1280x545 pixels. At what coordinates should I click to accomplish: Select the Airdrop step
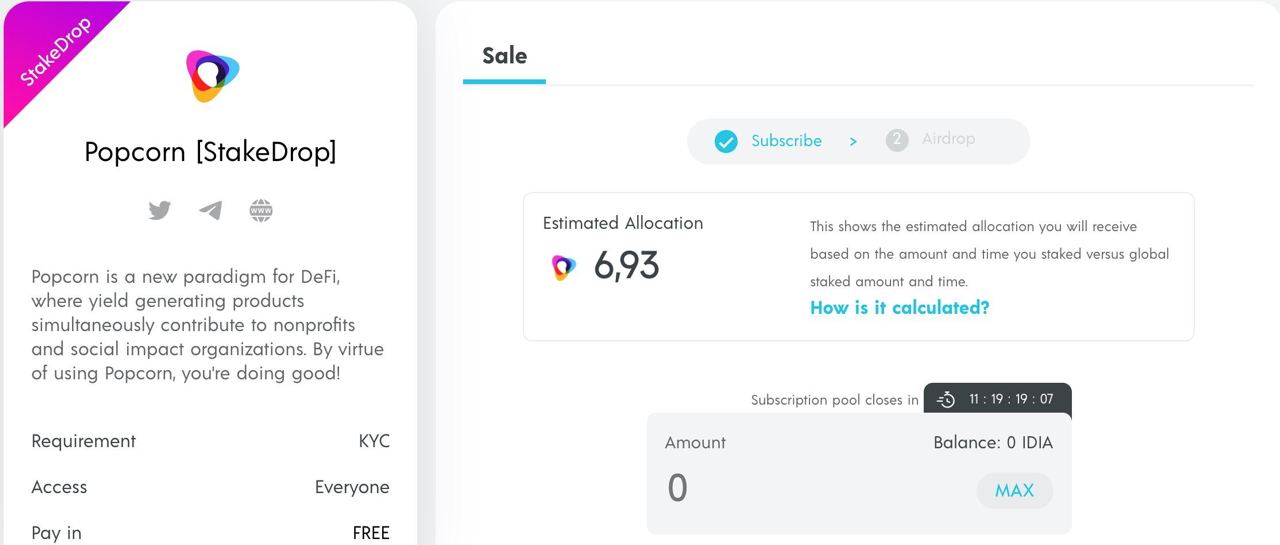[x=948, y=139]
